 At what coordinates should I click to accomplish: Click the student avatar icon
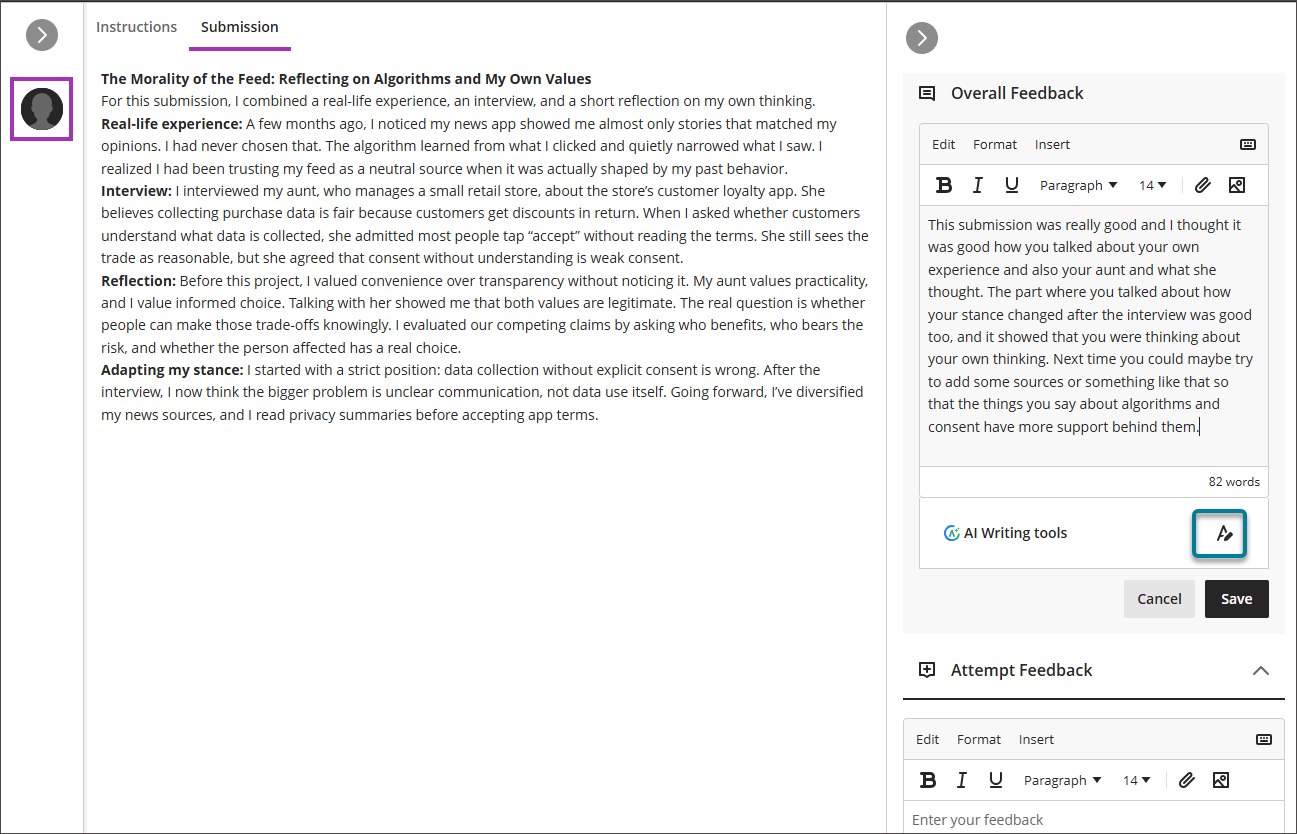coord(42,109)
